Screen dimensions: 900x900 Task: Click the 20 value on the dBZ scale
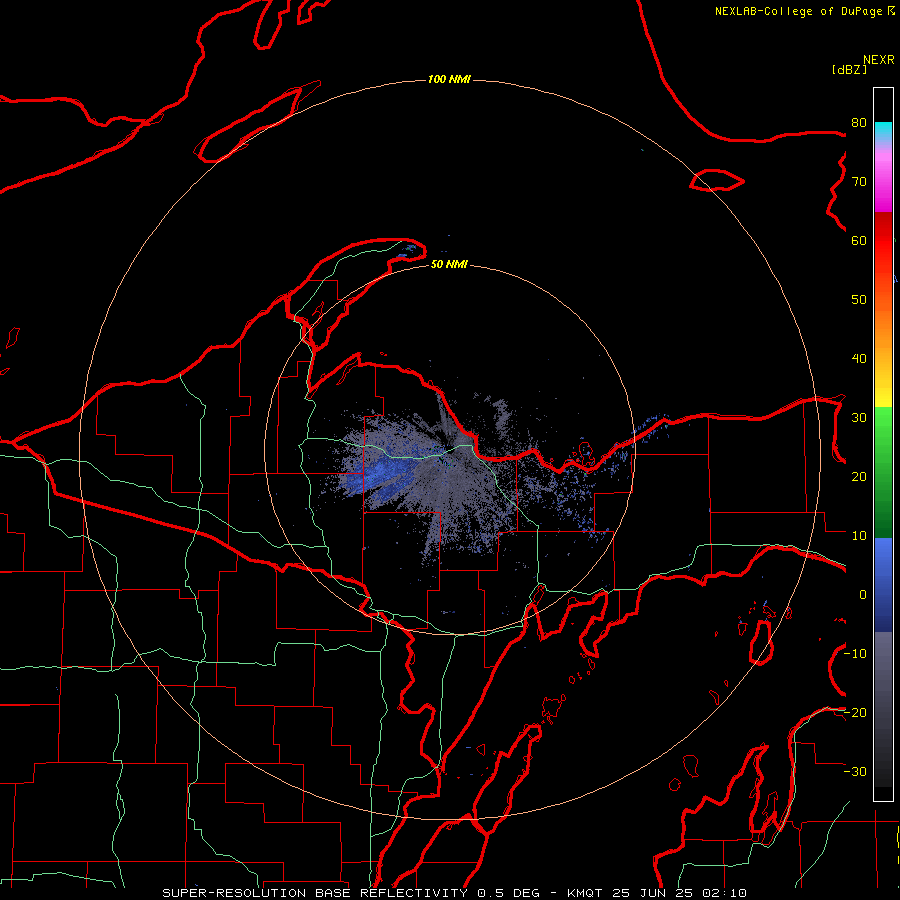pyautogui.click(x=859, y=477)
